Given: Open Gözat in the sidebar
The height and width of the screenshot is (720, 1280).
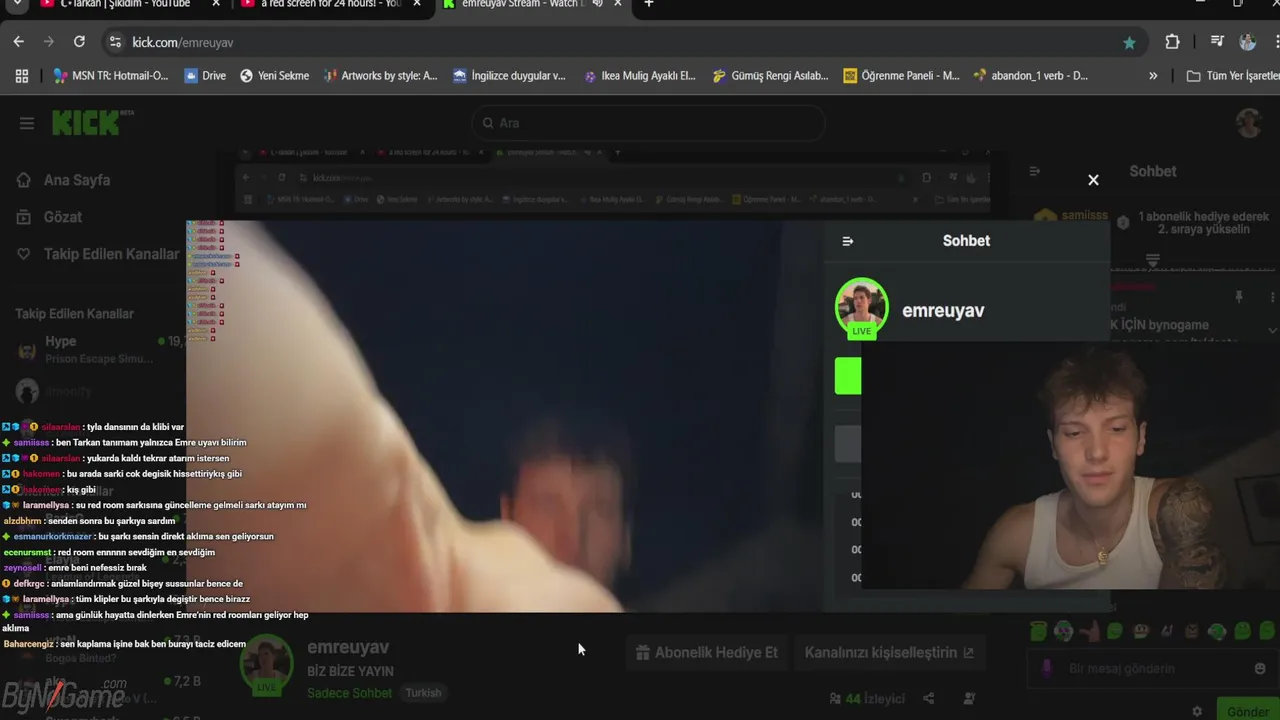Looking at the screenshot, I should coord(49,217).
